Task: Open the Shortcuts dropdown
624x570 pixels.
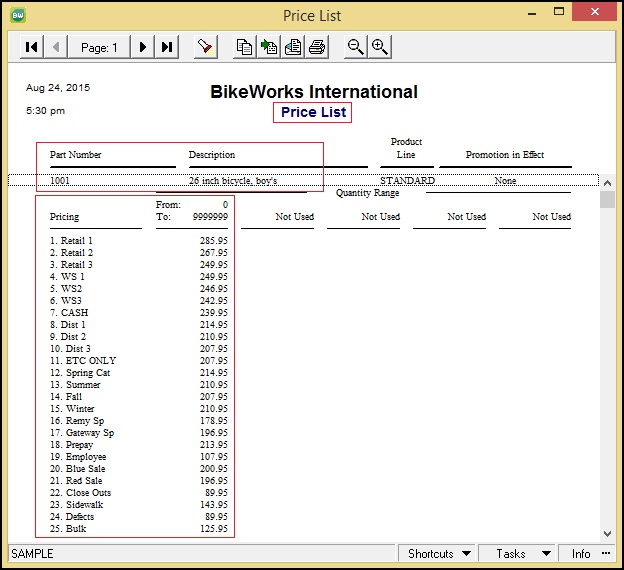Action: point(439,554)
